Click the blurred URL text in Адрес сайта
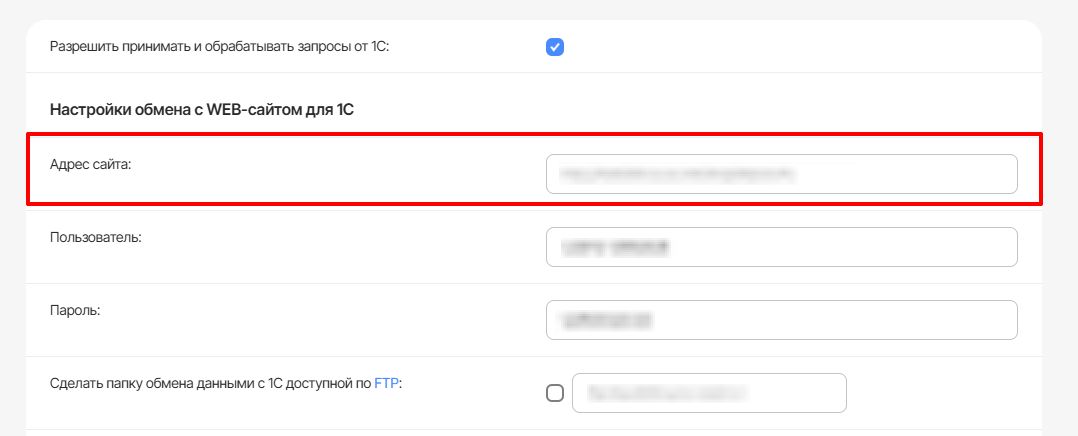Viewport: 1078px width, 436px height. pyautogui.click(x=676, y=173)
